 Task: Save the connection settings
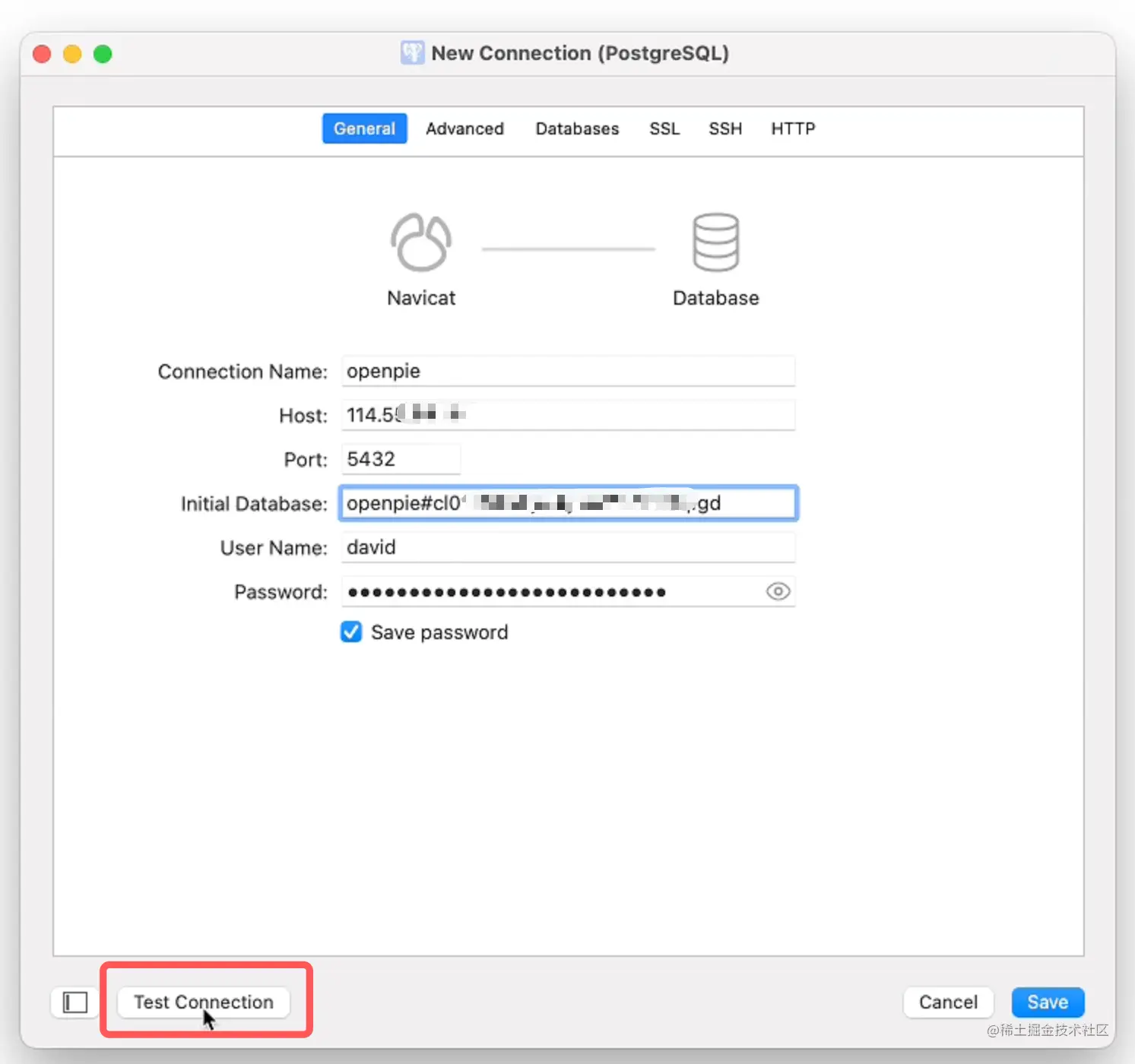coord(1048,1002)
